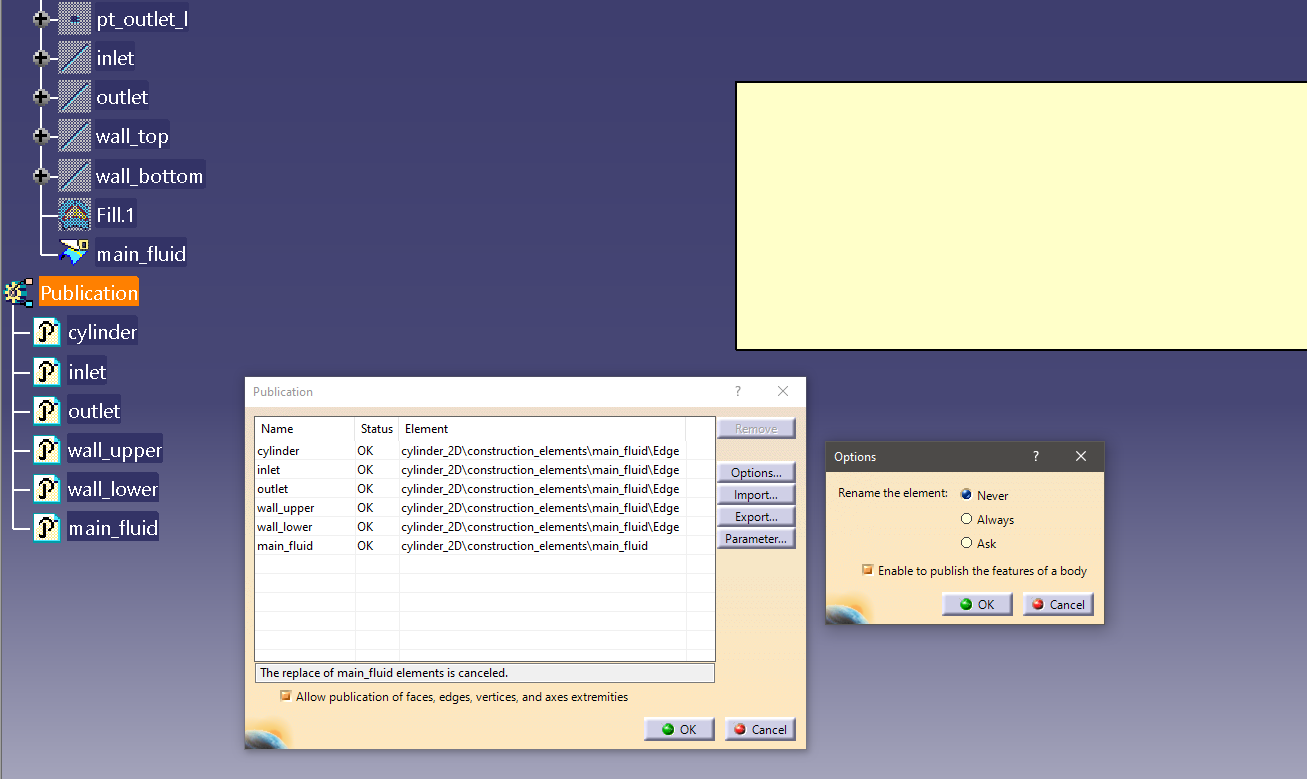Click the Options... button in Publication dialog
This screenshot has height=779, width=1307.
(756, 473)
